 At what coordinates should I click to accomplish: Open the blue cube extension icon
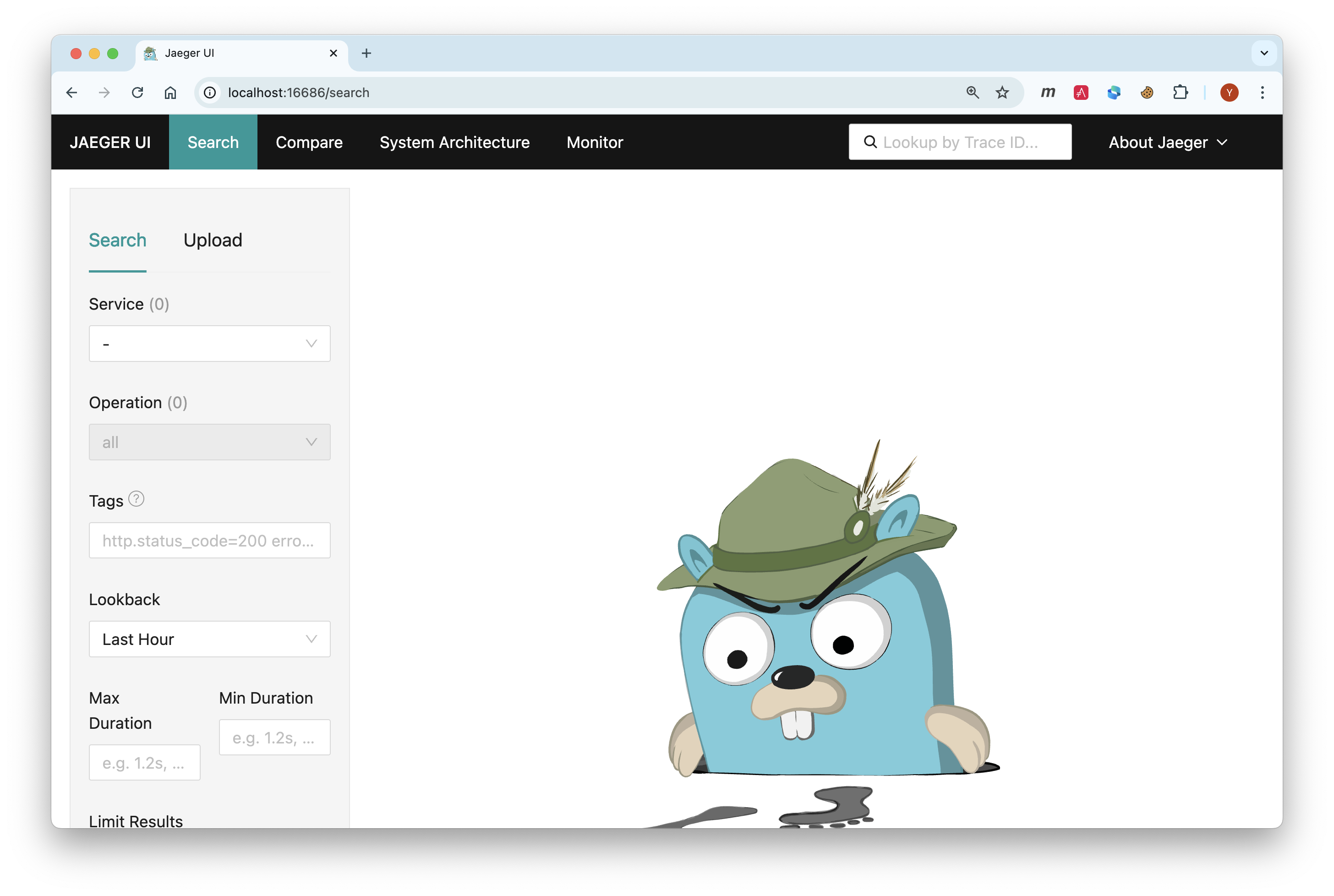click(x=1114, y=93)
